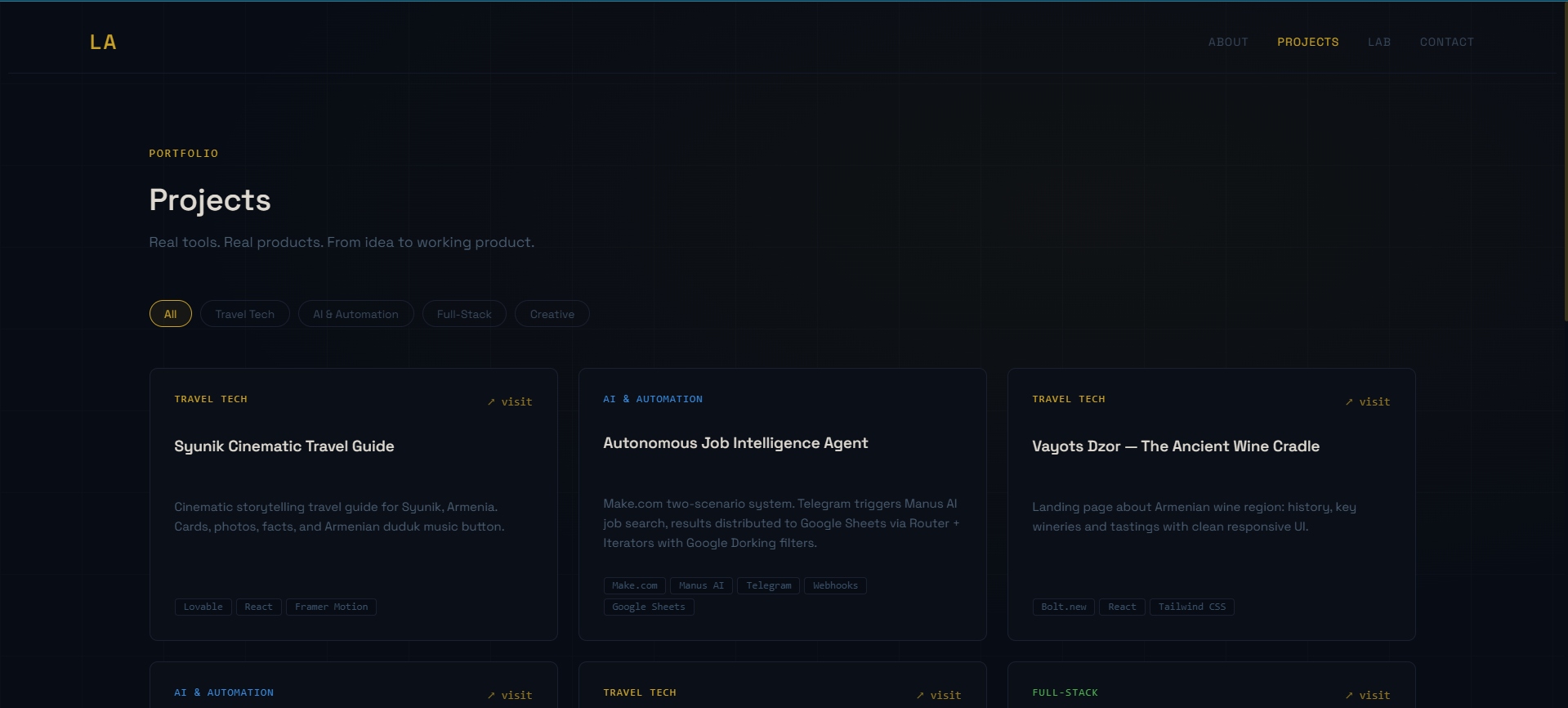
Task: Click the React tag on Syunik card
Action: [259, 607]
